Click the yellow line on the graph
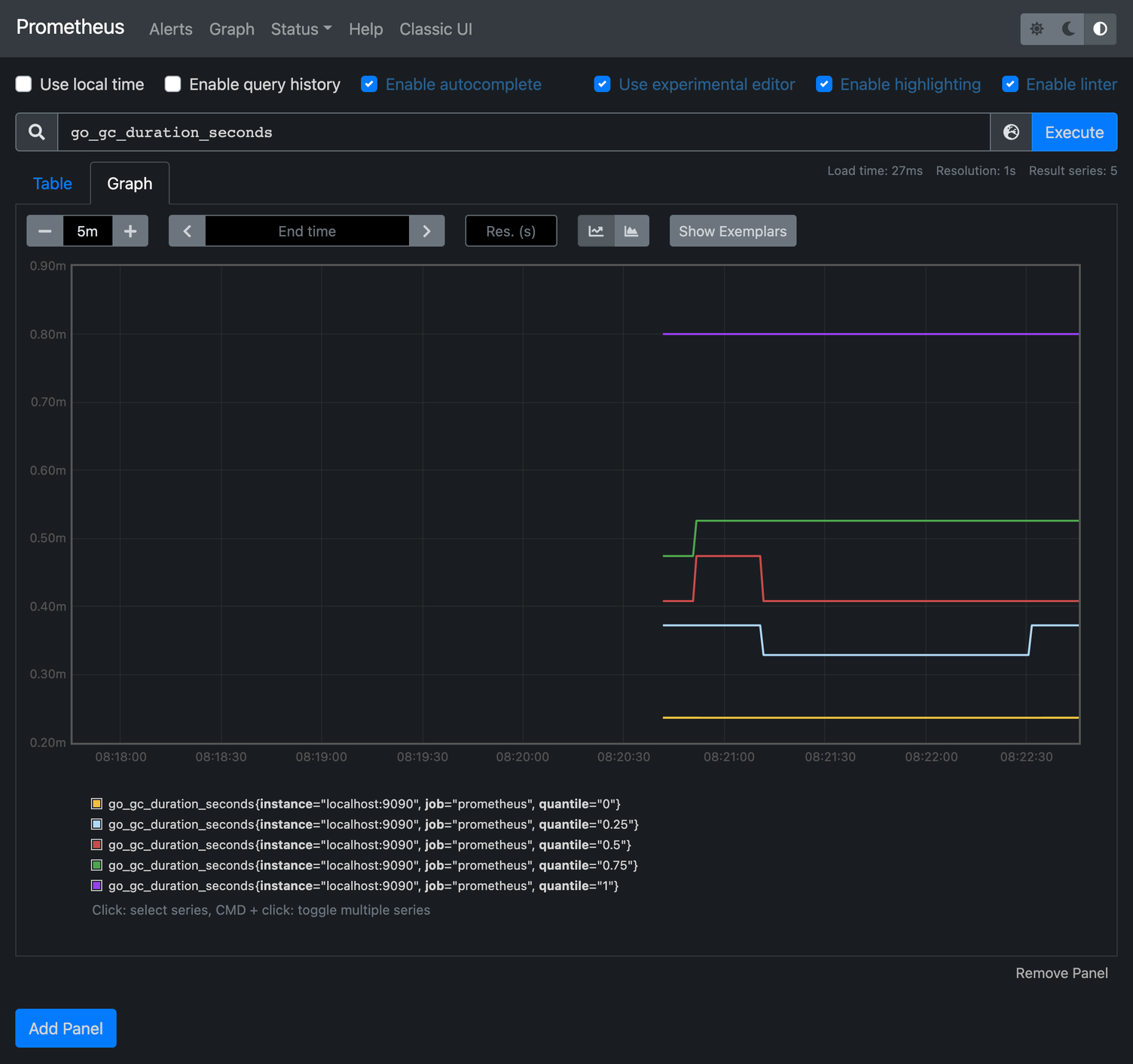Image resolution: width=1133 pixels, height=1064 pixels. pyautogui.click(x=871, y=717)
